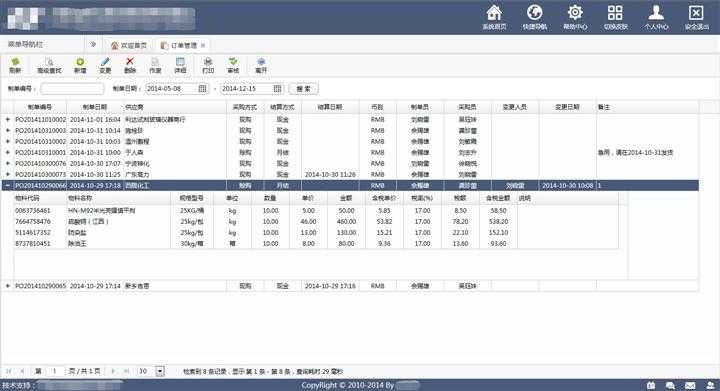Expand order row PO201410290065
720x391 pixels.
click(x=7, y=286)
